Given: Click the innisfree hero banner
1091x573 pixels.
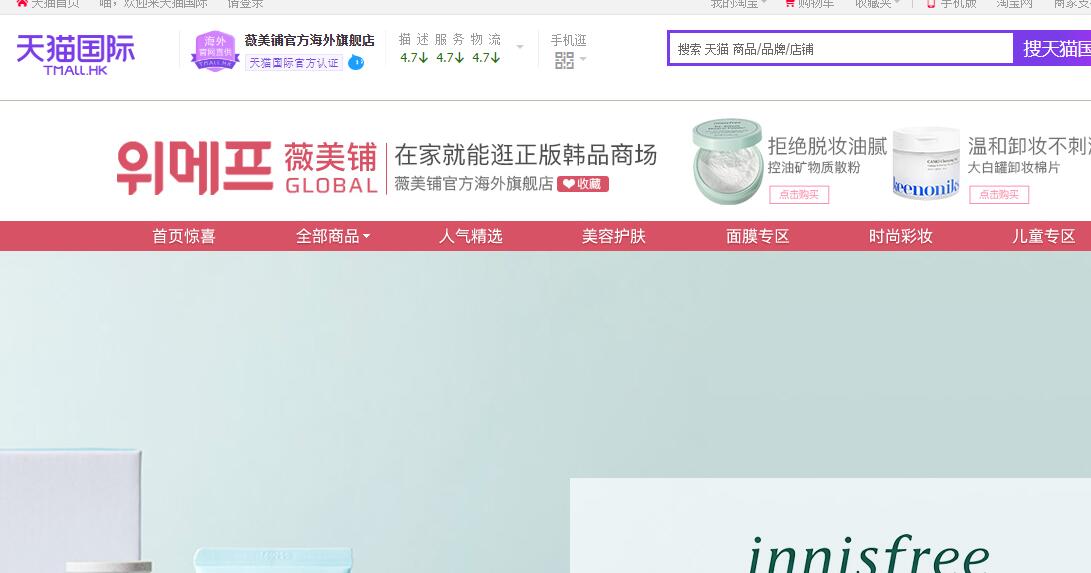Looking at the screenshot, I should (x=546, y=412).
